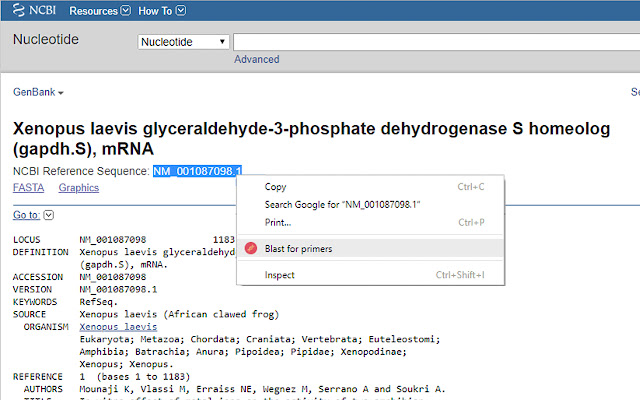Click the ACCESSION field label
This screenshot has height=400, width=640.
38,277
